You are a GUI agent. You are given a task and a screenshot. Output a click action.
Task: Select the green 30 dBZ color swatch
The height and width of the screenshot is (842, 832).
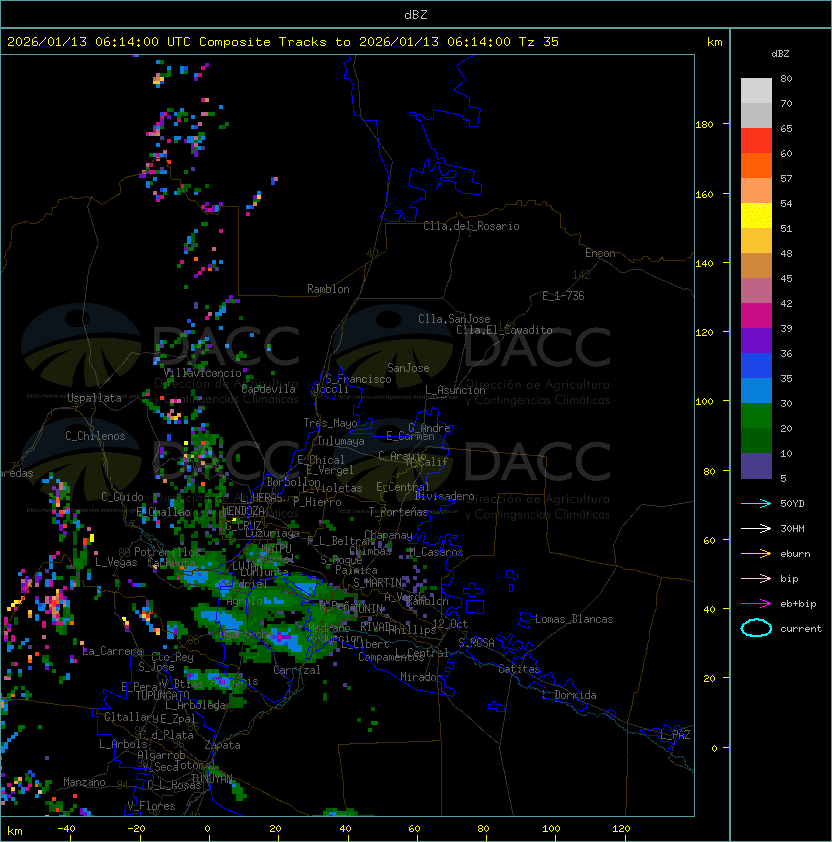coord(756,416)
